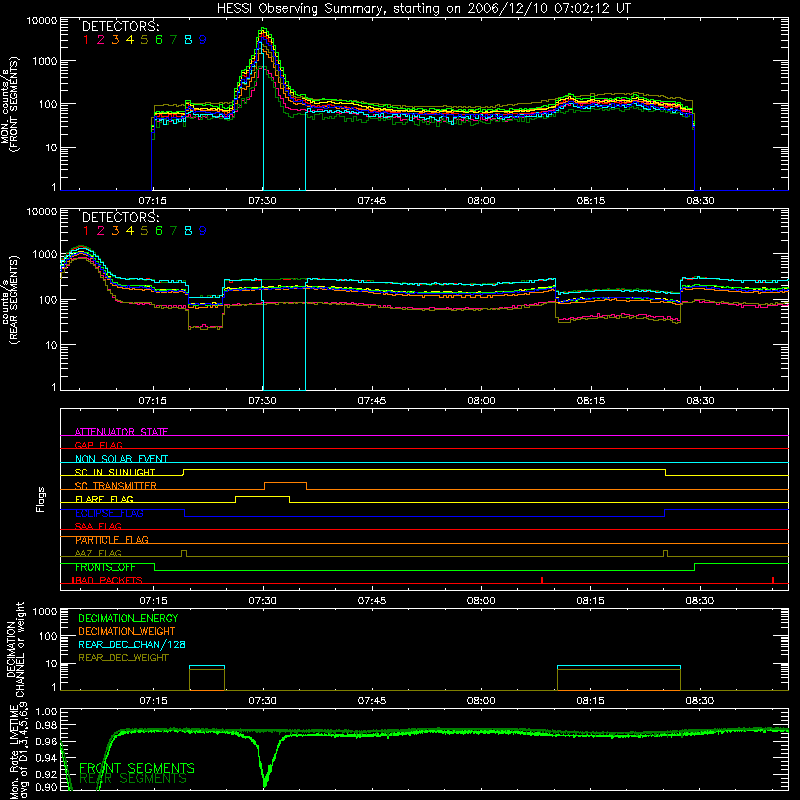Screen dimensions: 800x800
Task: Click the REAR_DEC_CHAN/128 legend entry
Action: pyautogui.click(x=132, y=644)
